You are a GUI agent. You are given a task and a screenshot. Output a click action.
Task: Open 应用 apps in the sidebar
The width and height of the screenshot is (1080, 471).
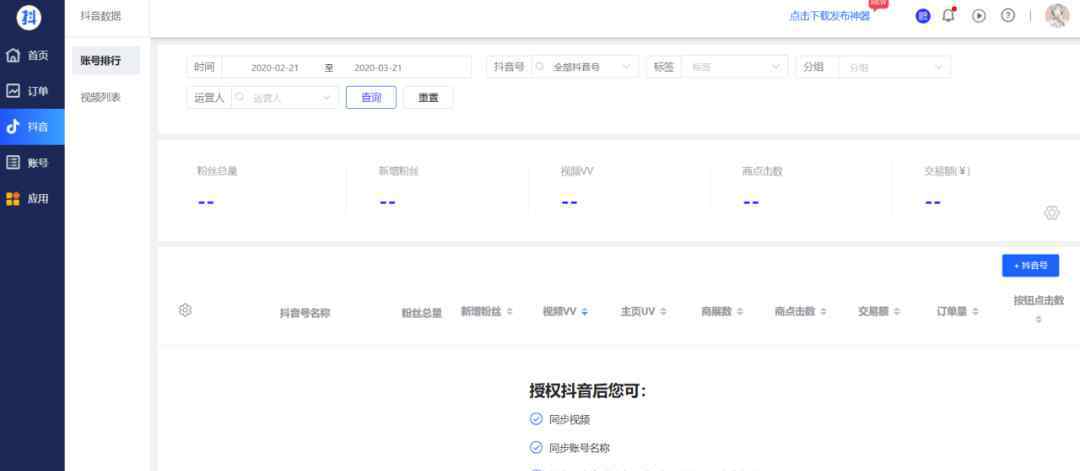tap(32, 198)
